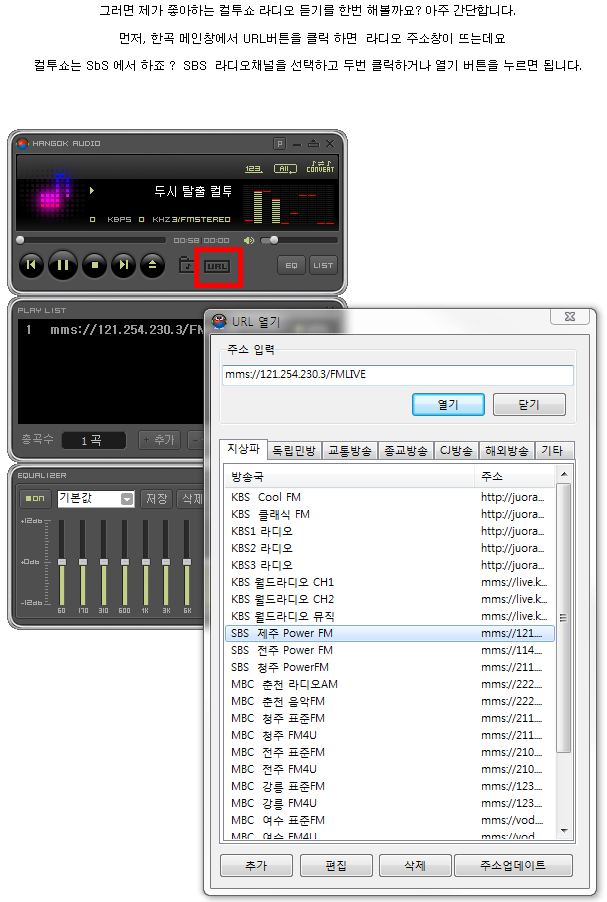Select the KBS Cool FM row
Viewport: 607px width, 902px height.
click(390, 497)
